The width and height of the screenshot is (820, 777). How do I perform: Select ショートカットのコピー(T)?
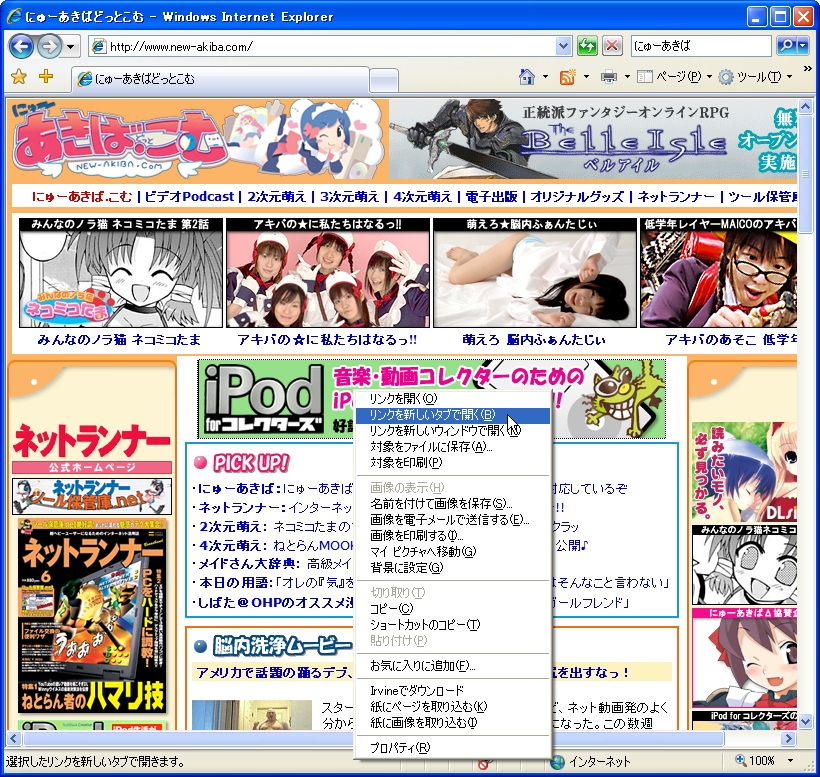click(x=453, y=624)
